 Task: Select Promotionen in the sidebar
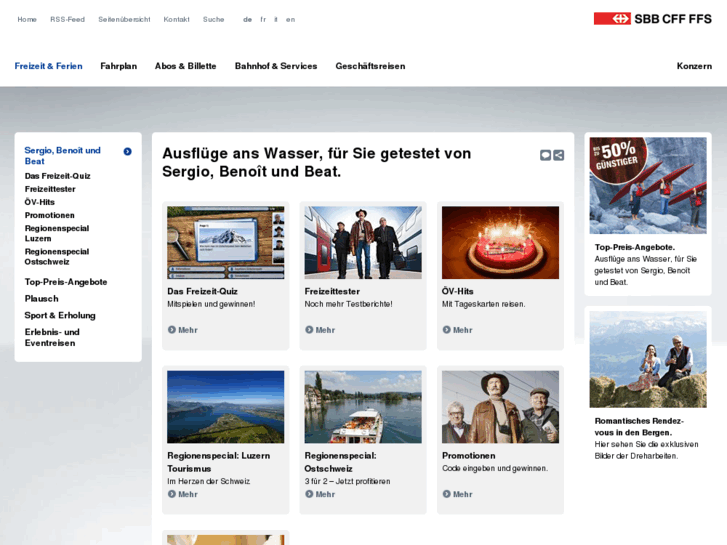point(50,215)
